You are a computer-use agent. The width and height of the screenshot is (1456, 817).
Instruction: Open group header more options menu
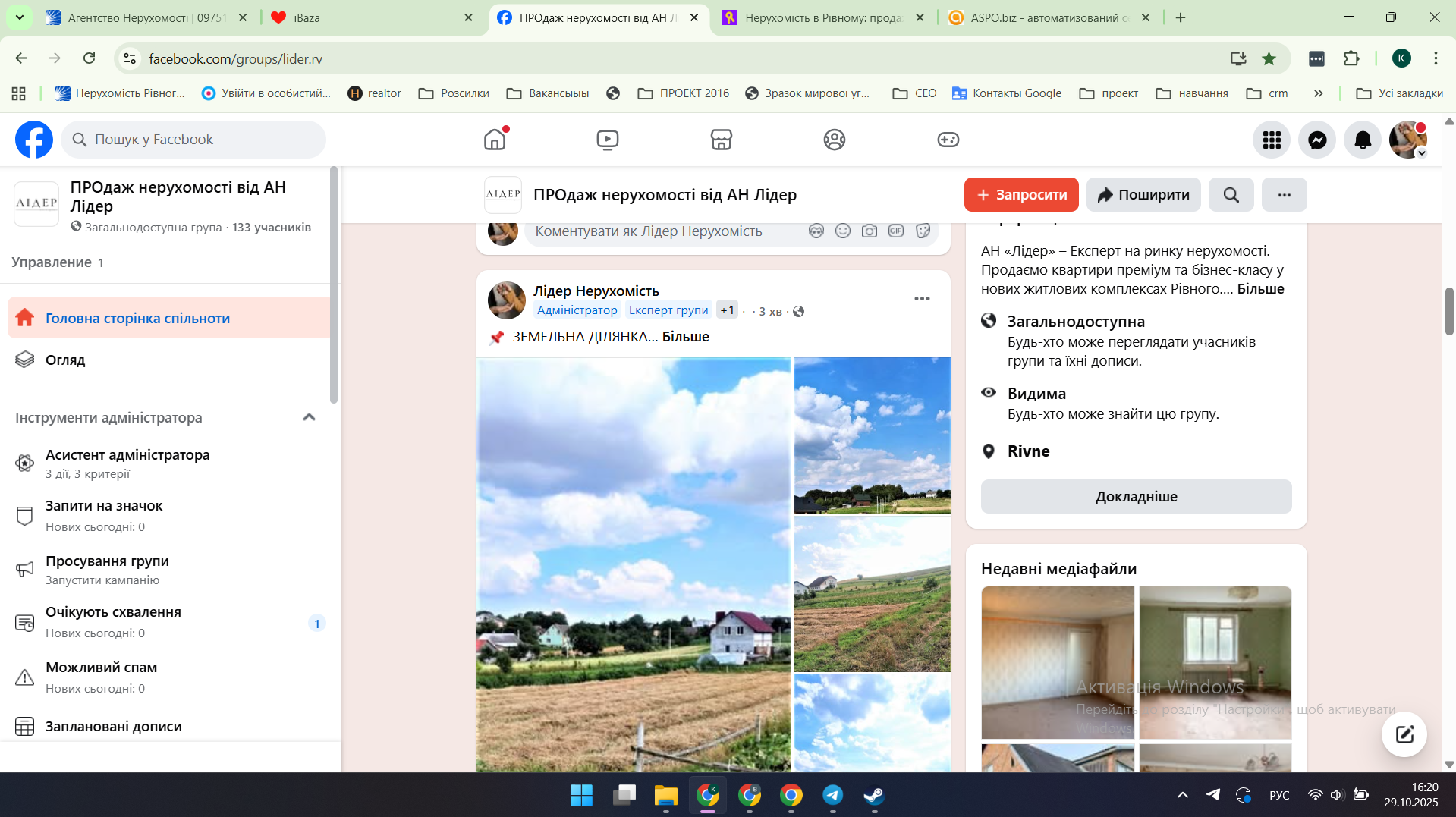tap(1284, 195)
